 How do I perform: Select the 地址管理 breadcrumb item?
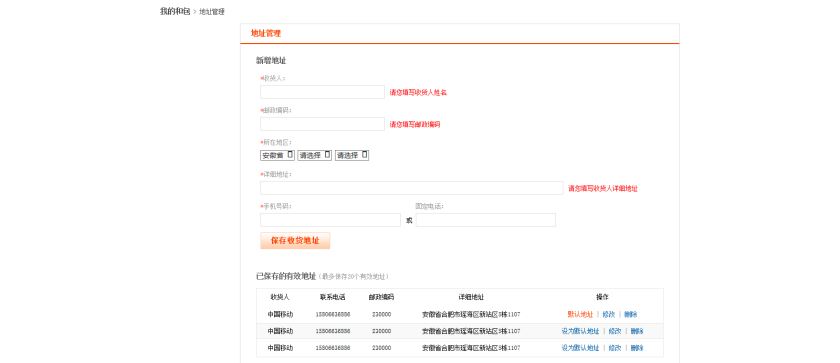[x=212, y=12]
